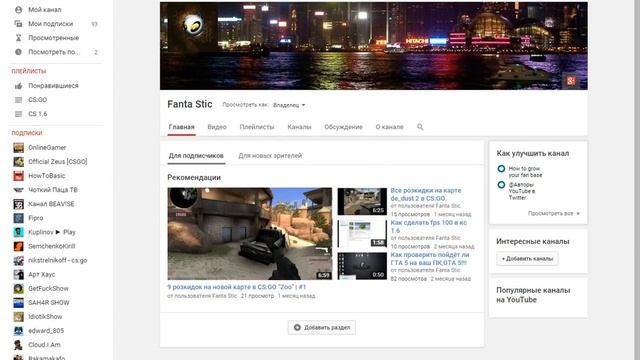This screenshot has height=360, width=640.
Task: Click the ПОДПИСКИ section header
Action: point(27,133)
